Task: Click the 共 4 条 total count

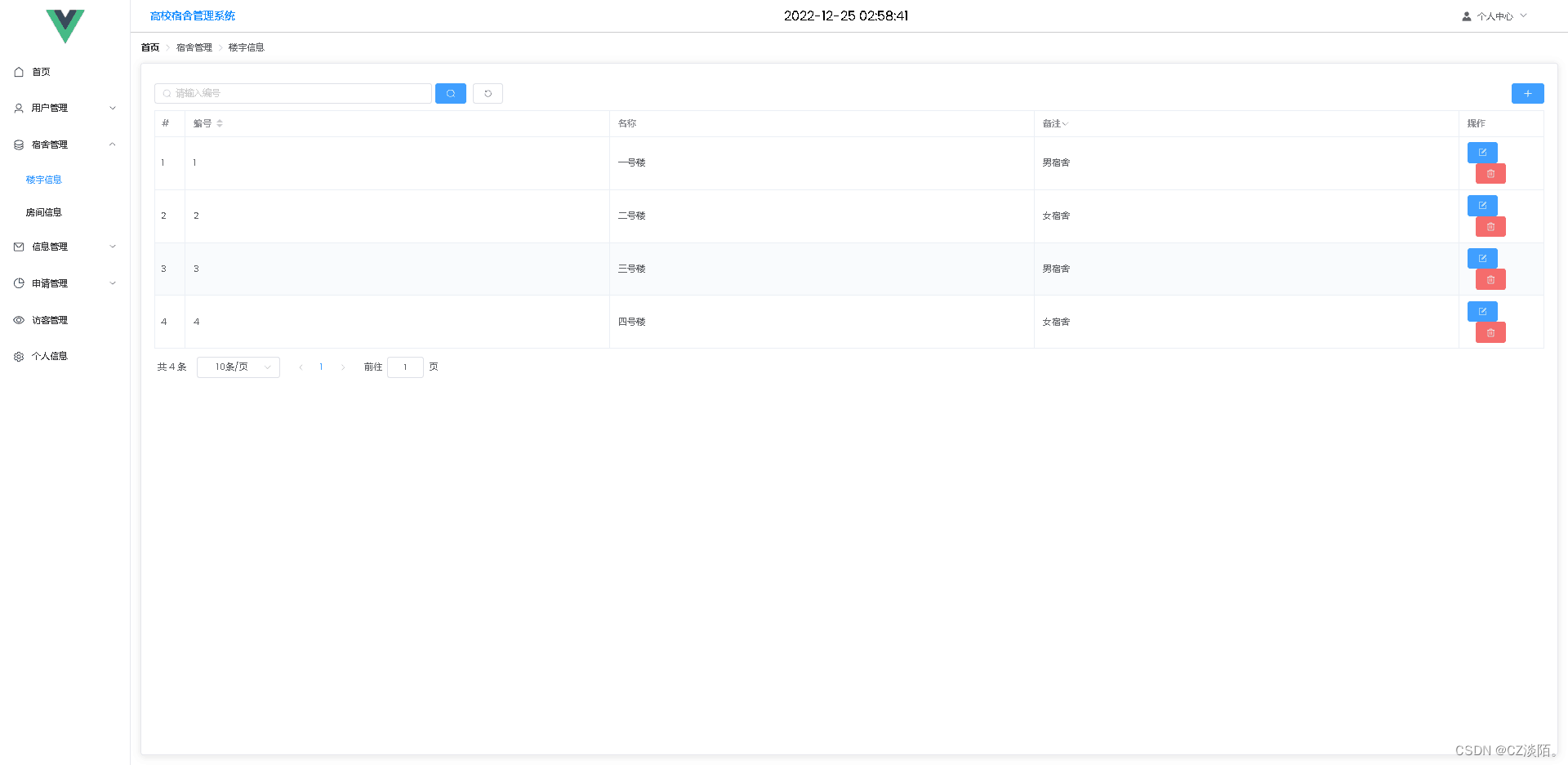Action: pos(171,367)
